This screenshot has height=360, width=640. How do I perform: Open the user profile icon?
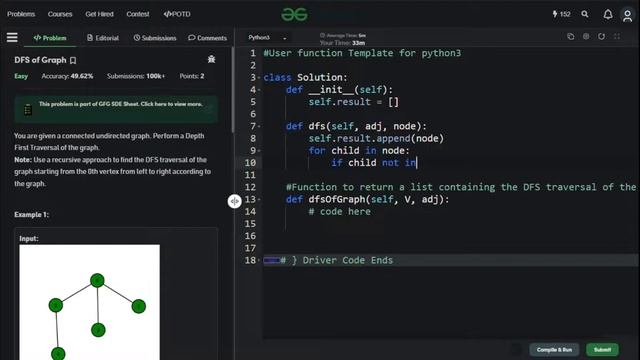click(627, 16)
